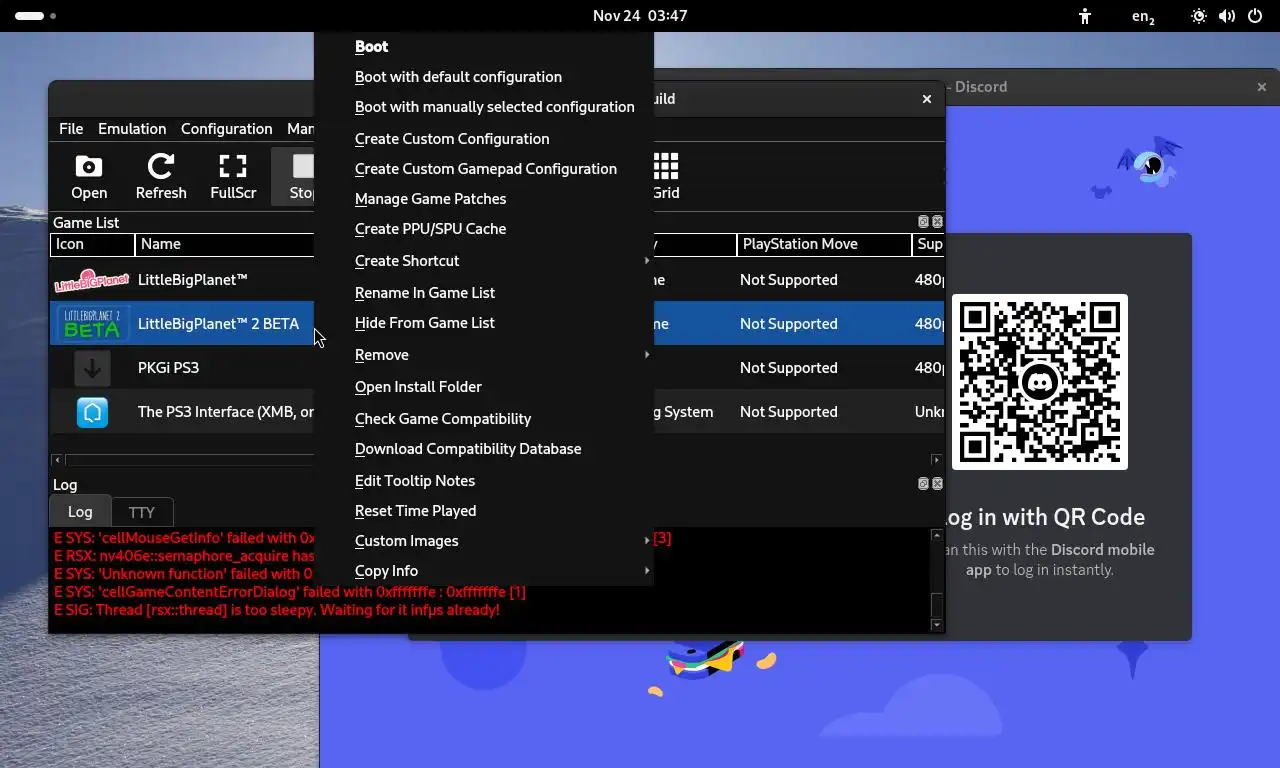Image resolution: width=1280 pixels, height=768 pixels.
Task: Click the Open toolbar icon
Action: pyautogui.click(x=89, y=177)
